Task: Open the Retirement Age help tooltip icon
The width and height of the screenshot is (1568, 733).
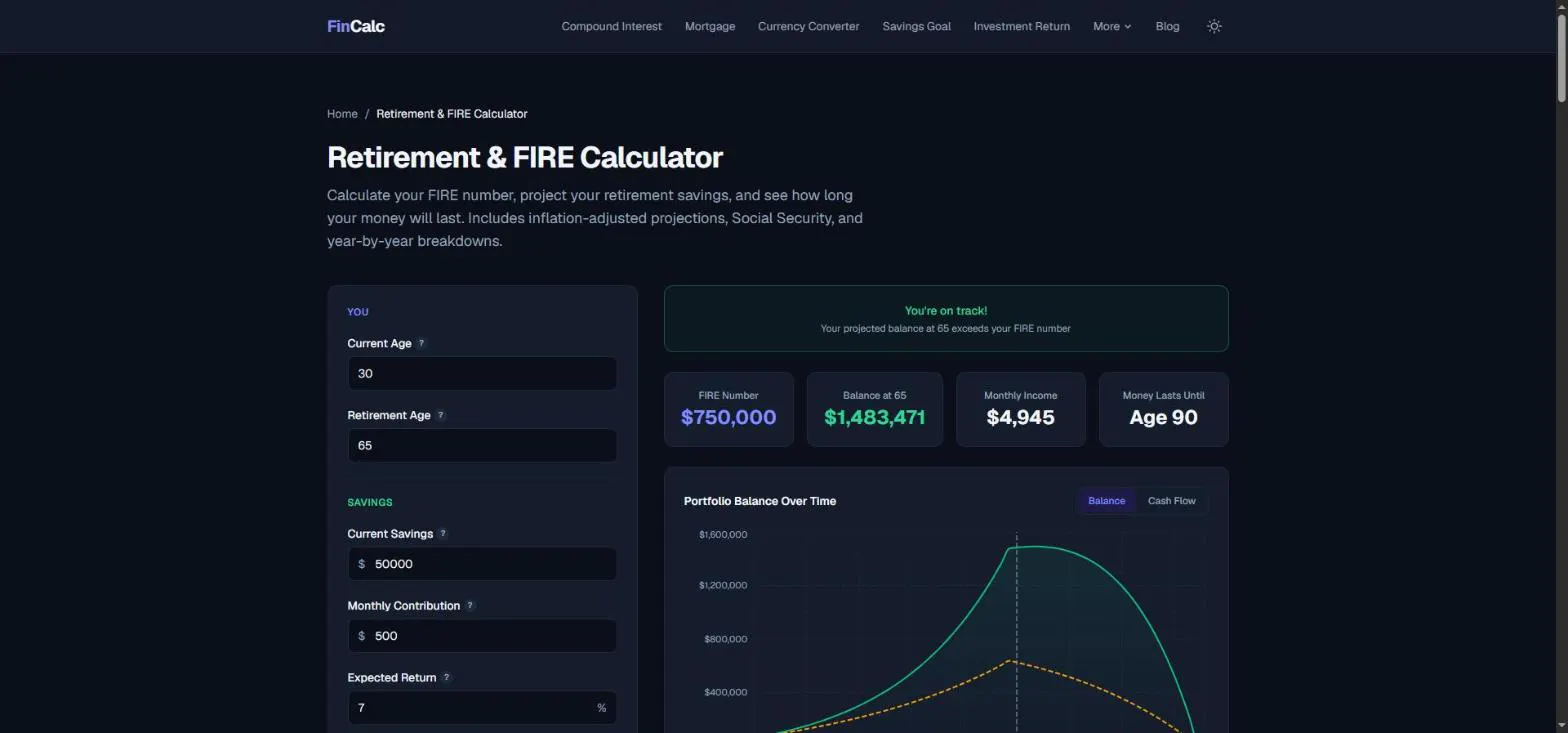Action: 440,415
